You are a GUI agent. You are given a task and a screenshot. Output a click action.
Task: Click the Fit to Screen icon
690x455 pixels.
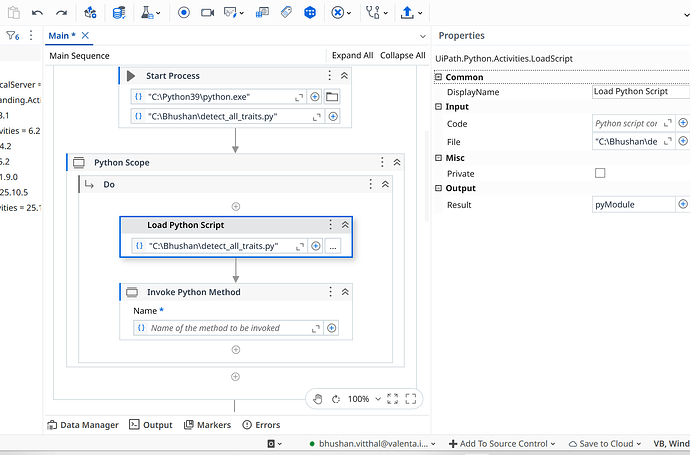[393, 399]
